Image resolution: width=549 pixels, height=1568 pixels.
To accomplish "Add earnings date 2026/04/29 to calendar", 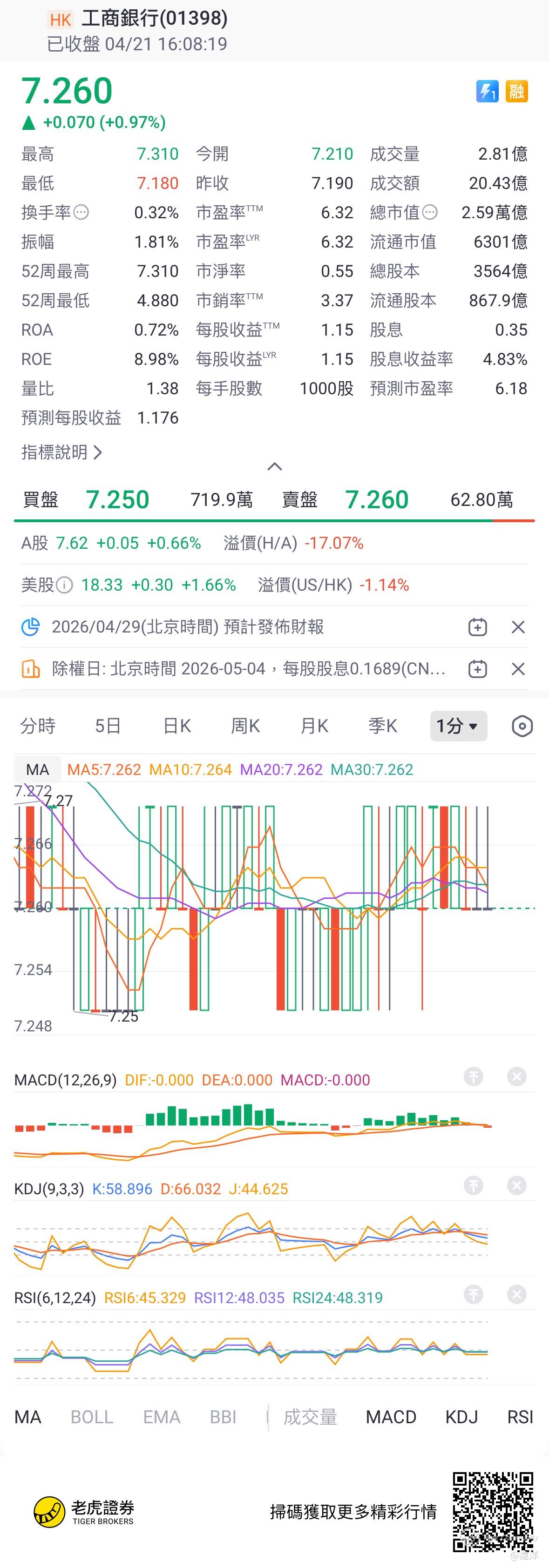I will coord(477,627).
